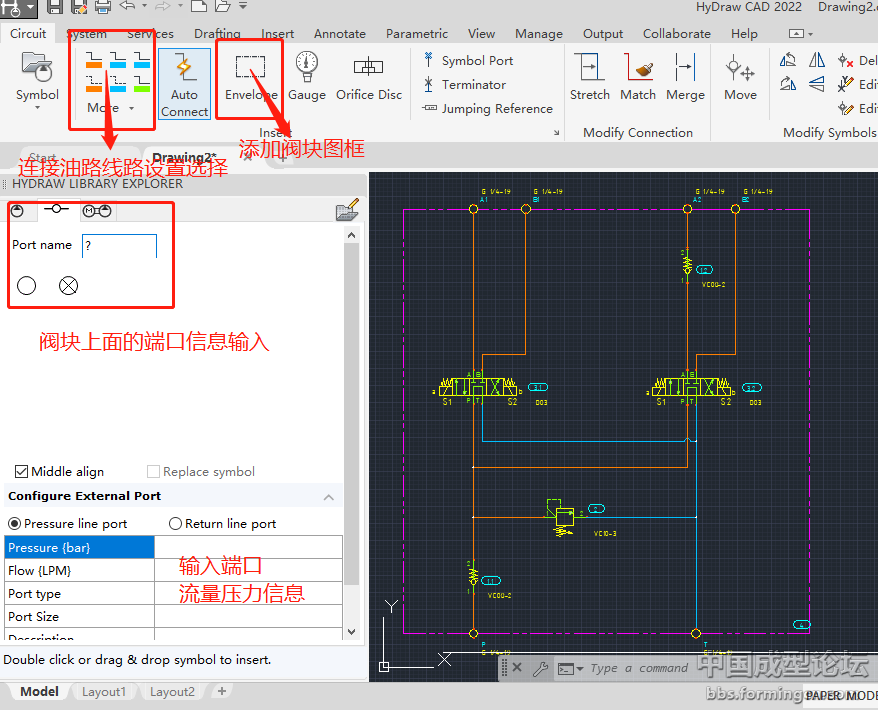Click the Match connection icon
Screen dimensions: 878x710
pyautogui.click(x=638, y=77)
